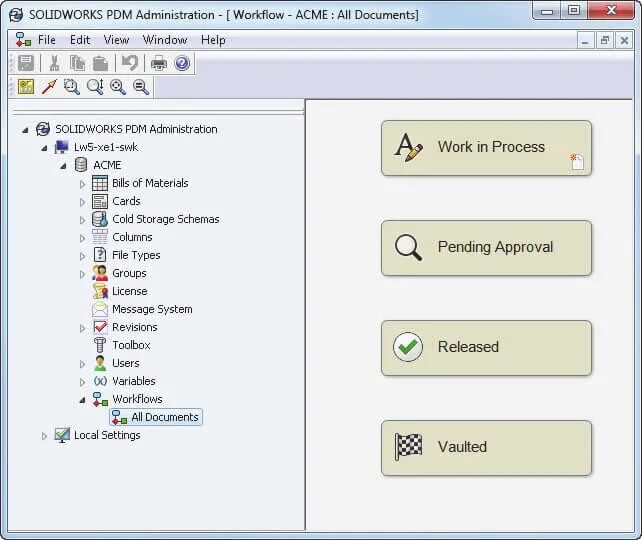The image size is (642, 540).
Task: Click the new-file marker on Work in Process
Action: click(x=577, y=162)
